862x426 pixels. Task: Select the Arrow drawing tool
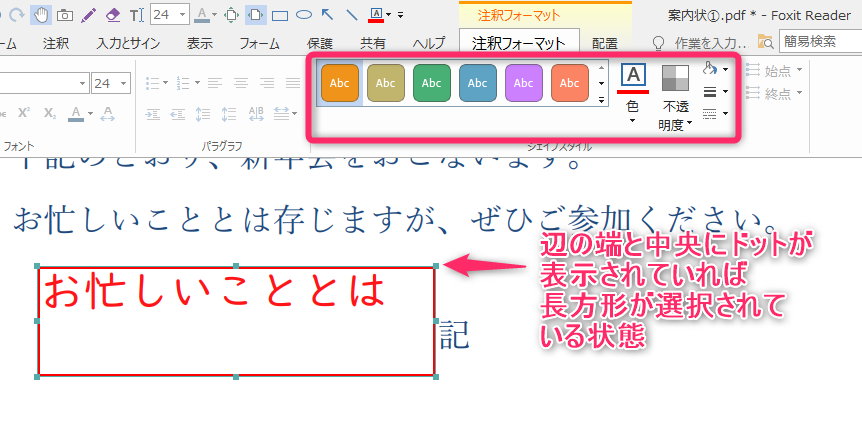coord(328,15)
